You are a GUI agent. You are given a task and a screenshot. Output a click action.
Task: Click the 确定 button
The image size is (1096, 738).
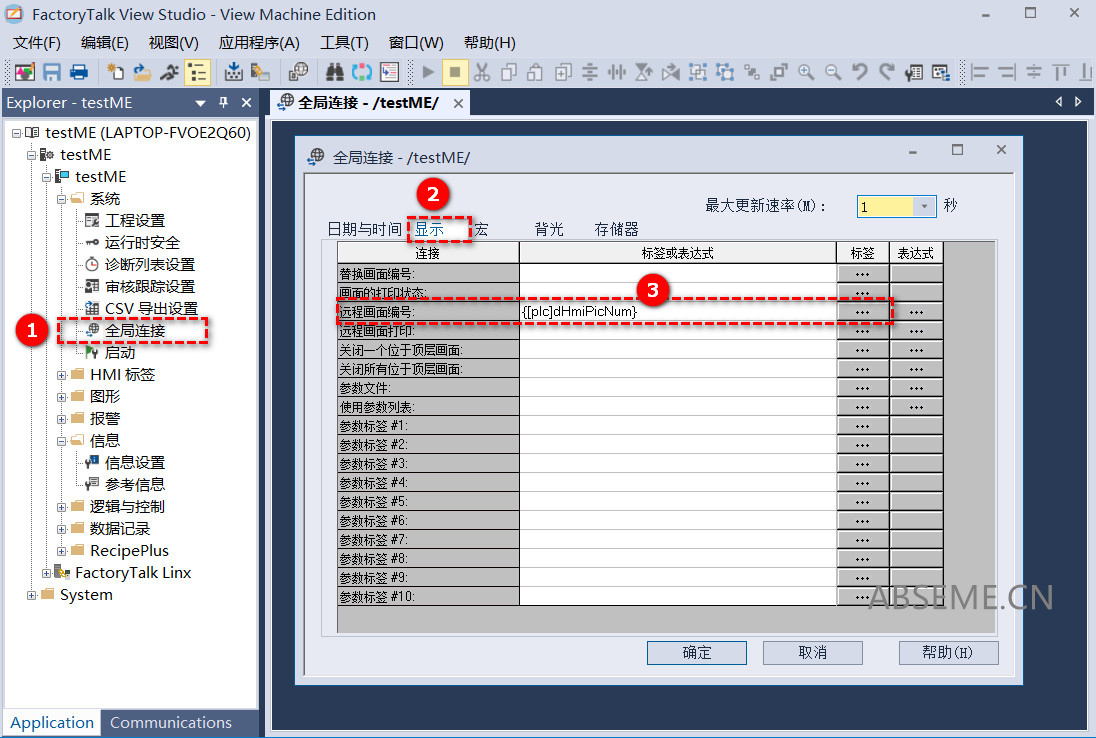pos(696,652)
